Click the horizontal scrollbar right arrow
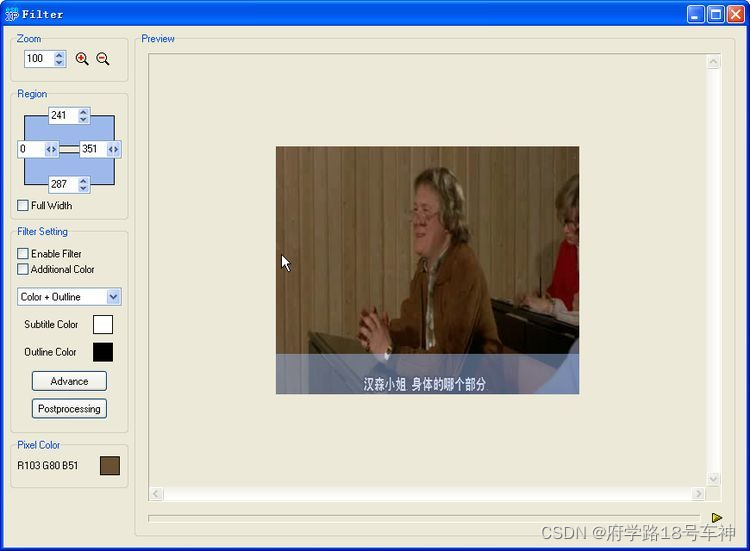The height and width of the screenshot is (551, 750). tap(698, 494)
